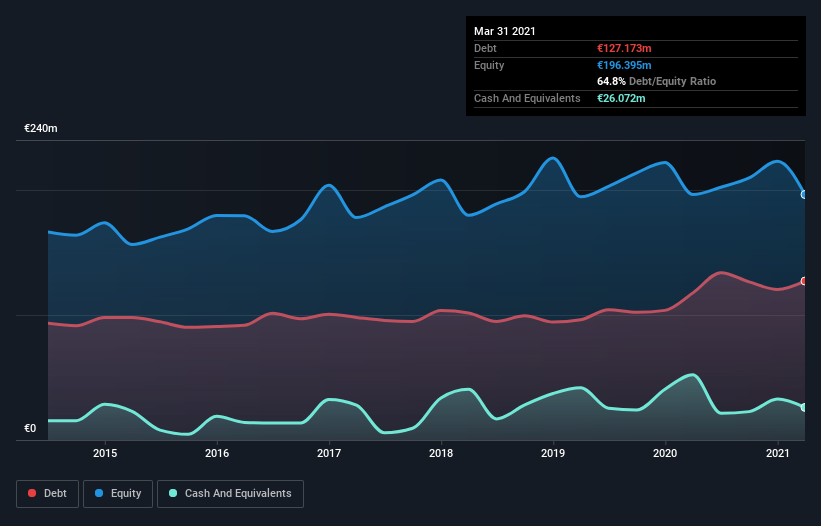The image size is (821, 526).
Task: Toggle the Debt series legend button
Action: [48, 494]
